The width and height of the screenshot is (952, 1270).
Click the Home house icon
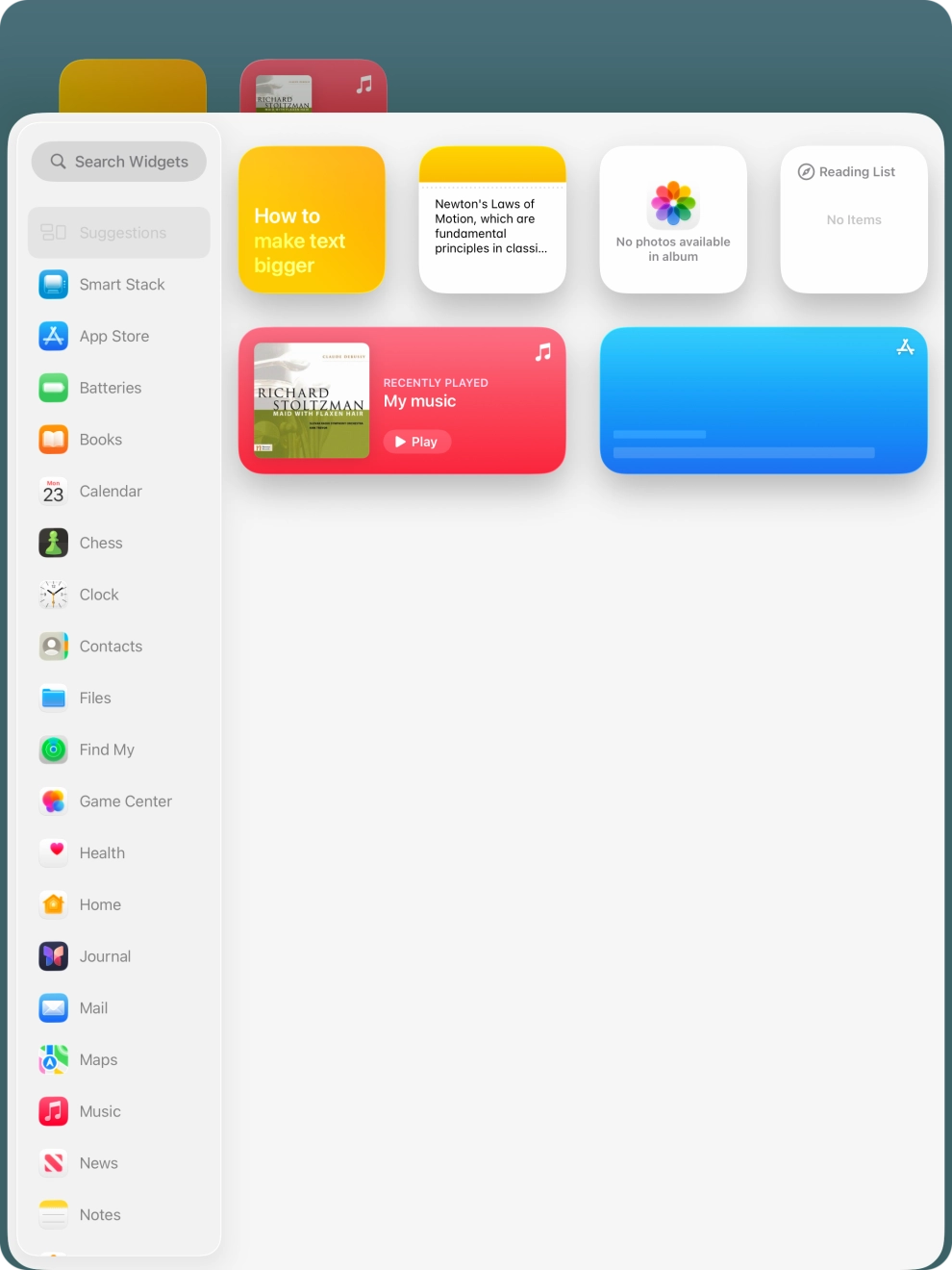coord(54,904)
